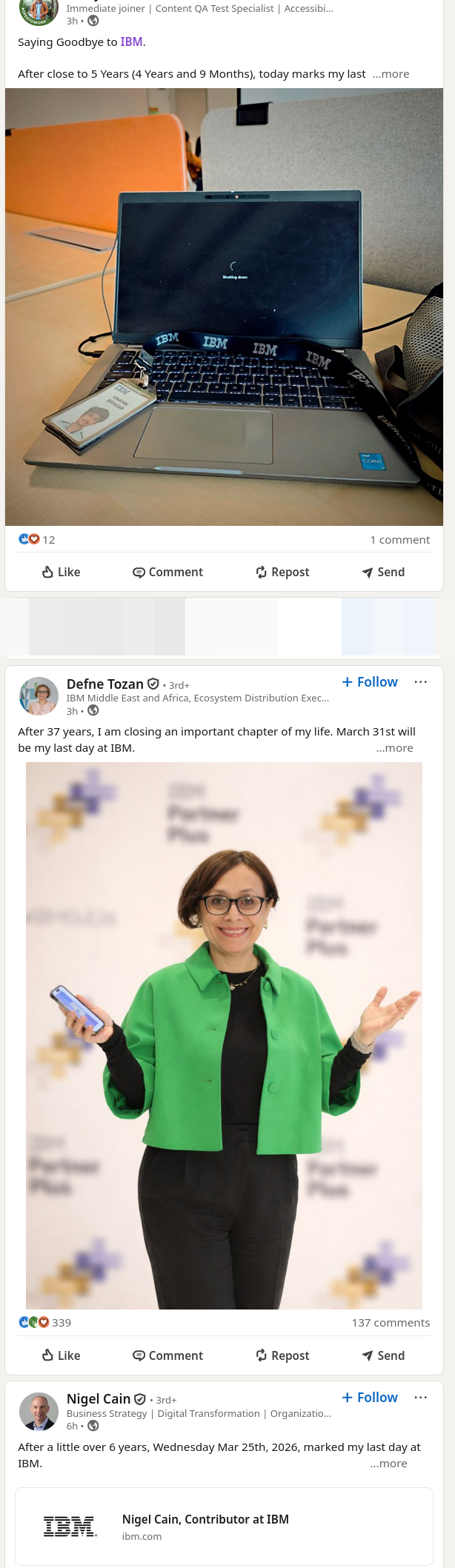The image size is (455, 1568).
Task: Open more options menu on Defne Tozan's post
Action: (421, 682)
